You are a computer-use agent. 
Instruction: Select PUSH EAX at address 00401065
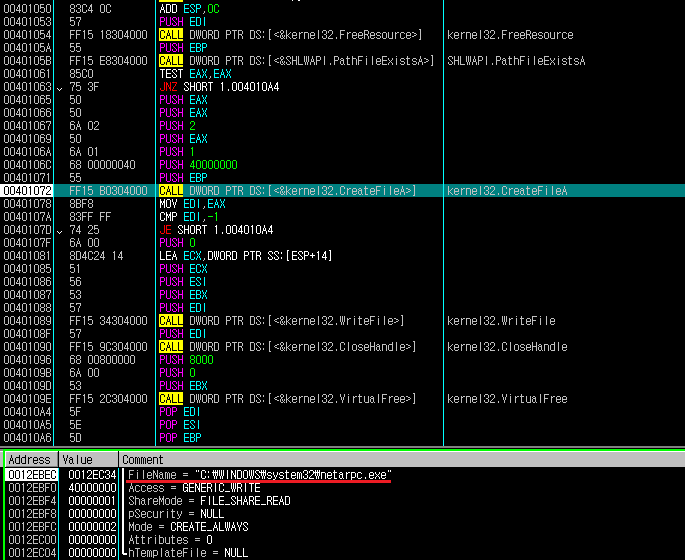183,100
